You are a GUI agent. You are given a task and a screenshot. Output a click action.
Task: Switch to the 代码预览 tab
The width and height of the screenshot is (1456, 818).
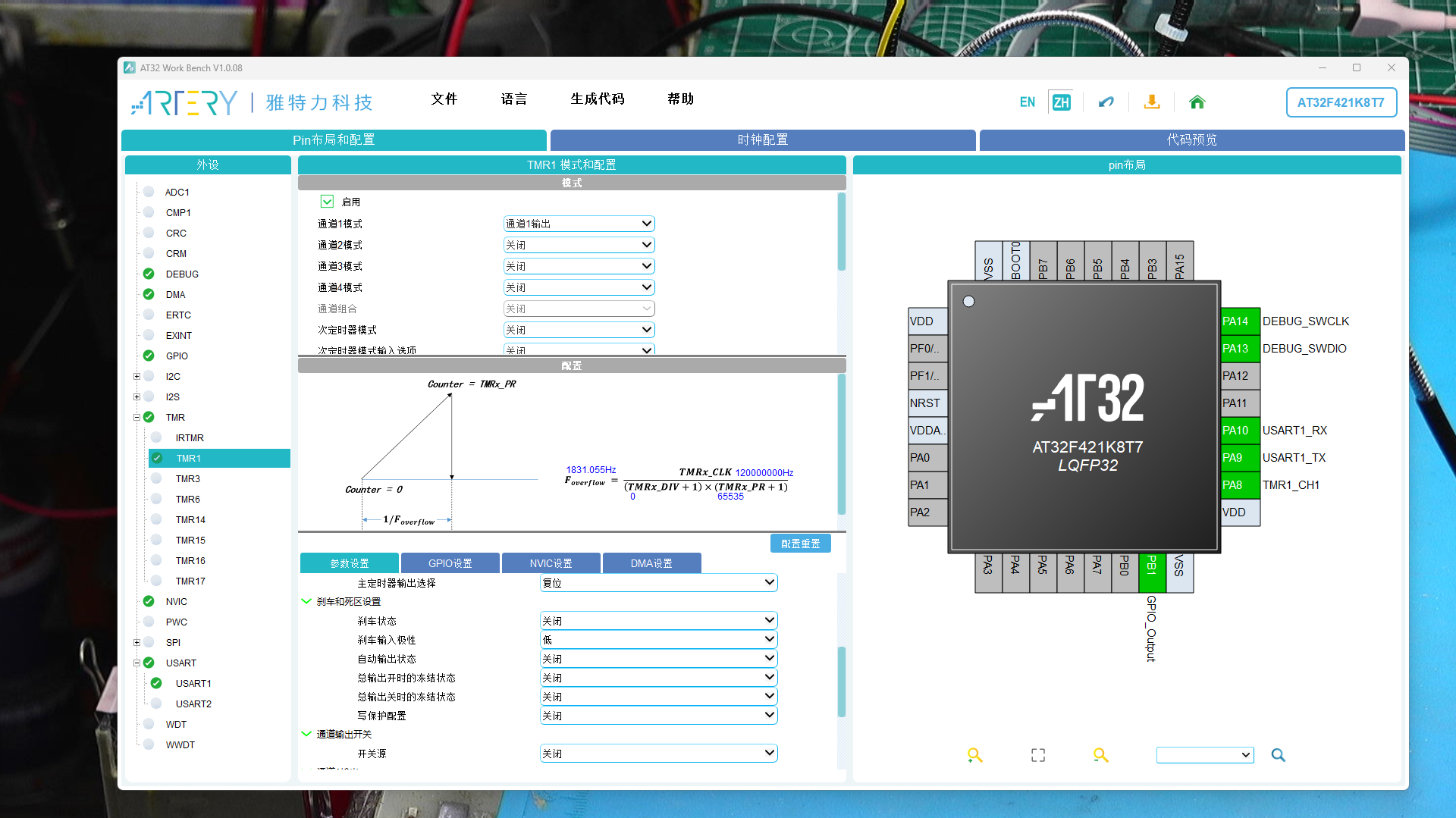click(x=1192, y=140)
